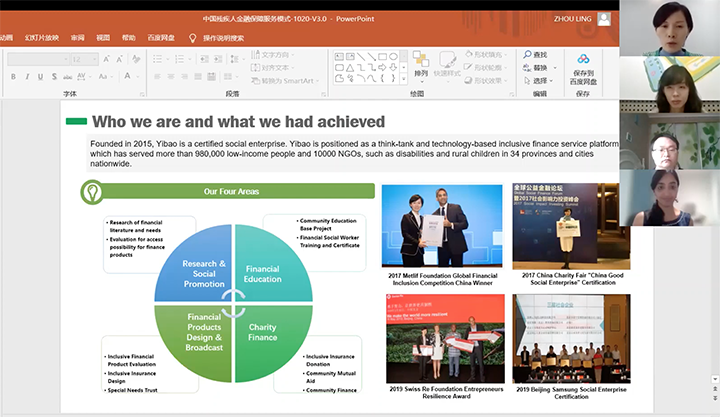Toggle Underline formatting button
Image resolution: width=720 pixels, height=417 pixels.
[x=40, y=77]
